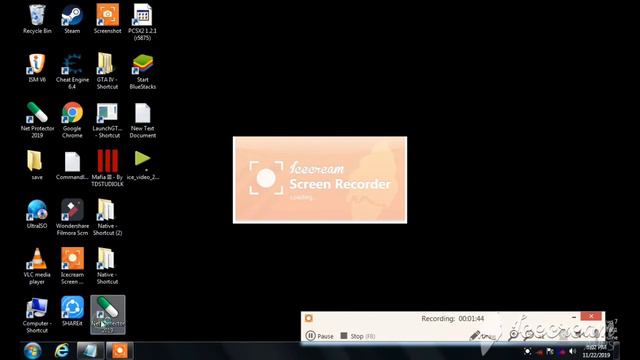The height and width of the screenshot is (360, 640).
Task: Activate the pencil drawing tool in recorder panel
Action: coord(475,336)
